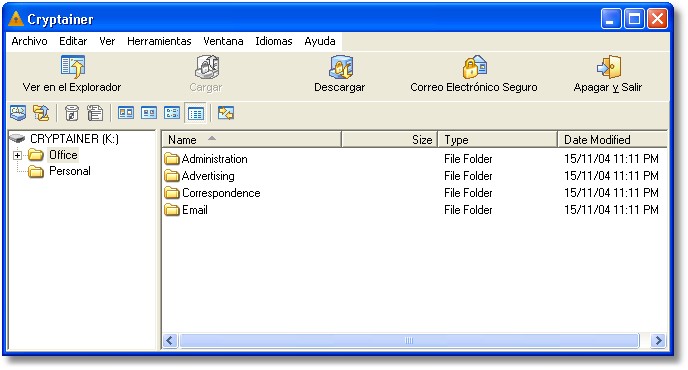
Task: Click the Apagar y Salir icon
Action: 609,67
